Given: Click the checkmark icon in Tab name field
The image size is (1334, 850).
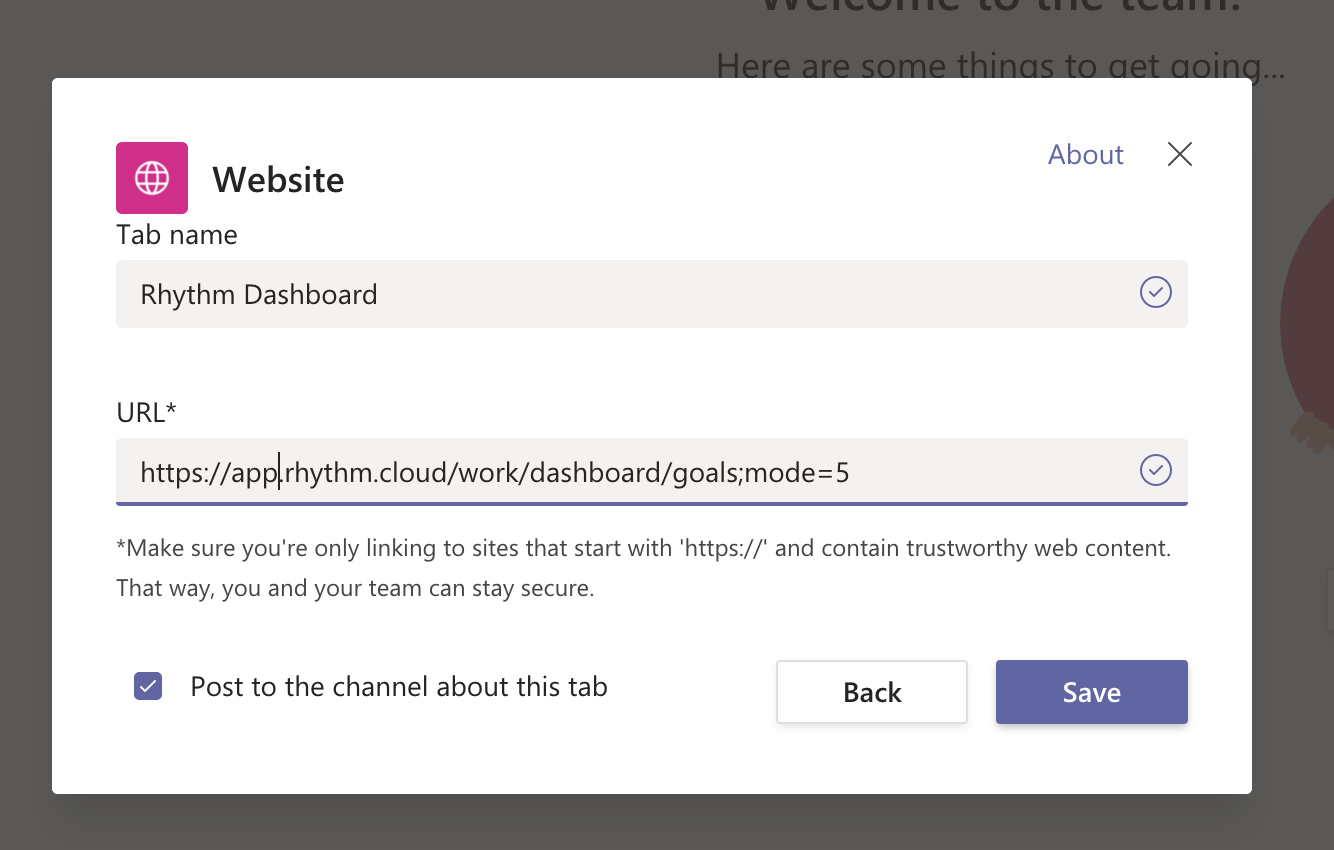Looking at the screenshot, I should [1156, 292].
